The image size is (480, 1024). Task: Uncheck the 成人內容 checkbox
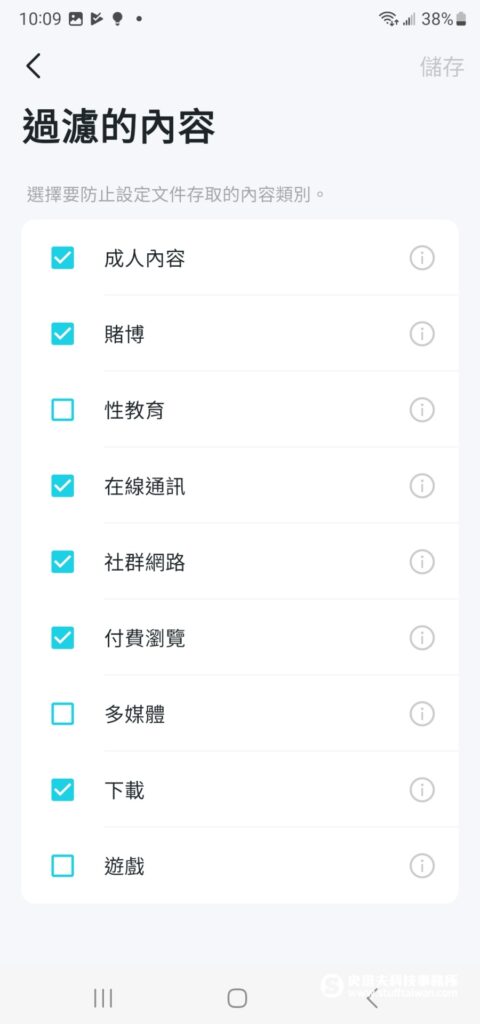[63, 258]
